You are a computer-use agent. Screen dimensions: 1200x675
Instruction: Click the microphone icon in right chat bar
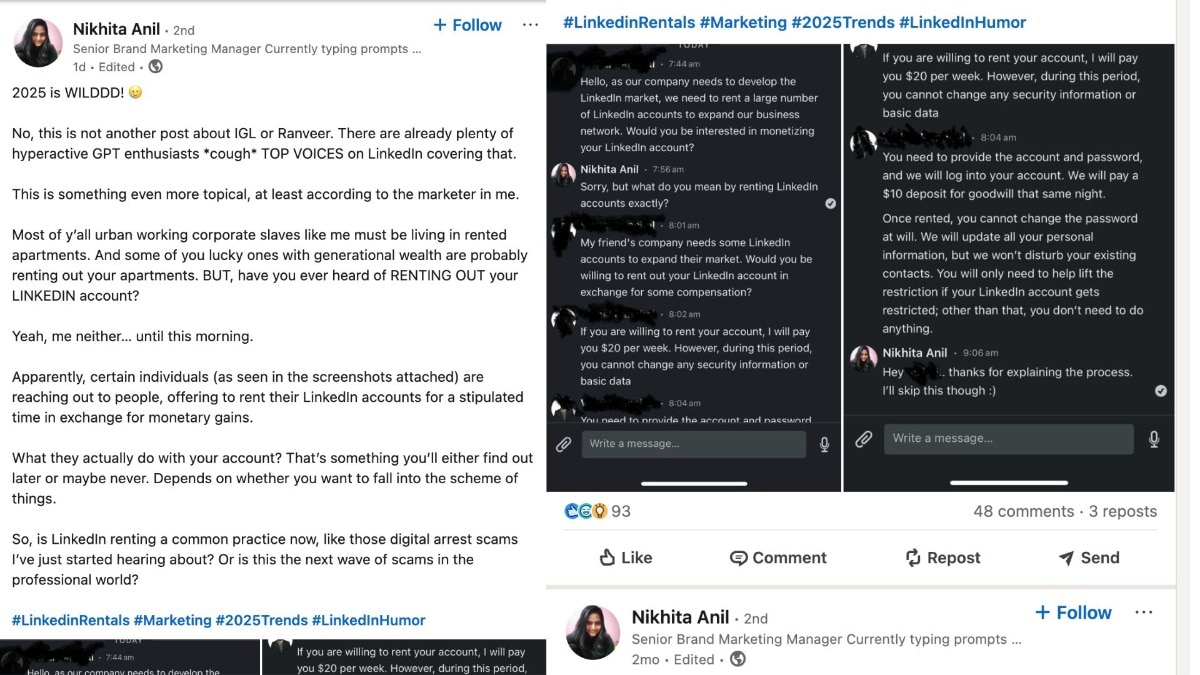point(1154,438)
